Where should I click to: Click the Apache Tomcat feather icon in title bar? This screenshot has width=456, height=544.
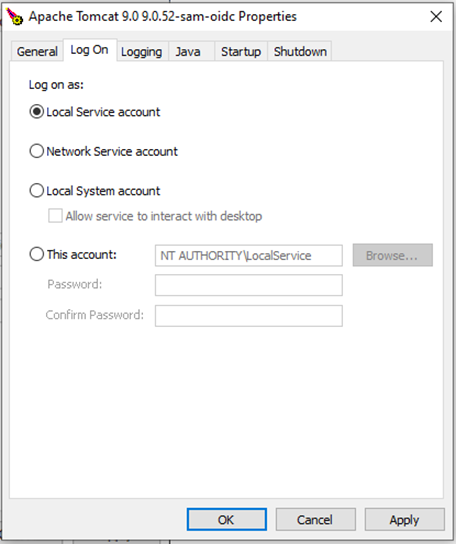[x=14, y=17]
